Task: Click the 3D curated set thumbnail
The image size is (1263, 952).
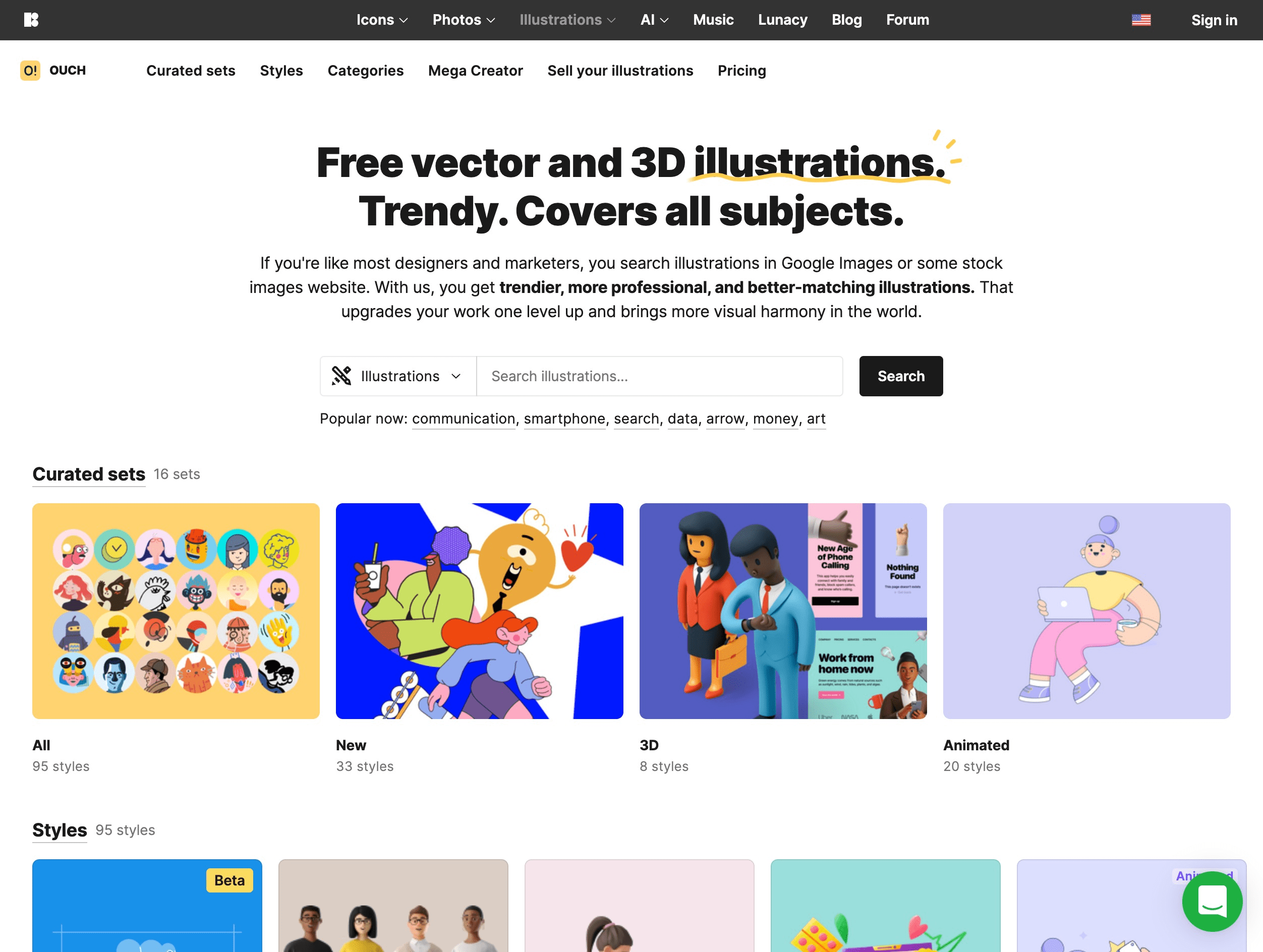Action: (x=783, y=611)
